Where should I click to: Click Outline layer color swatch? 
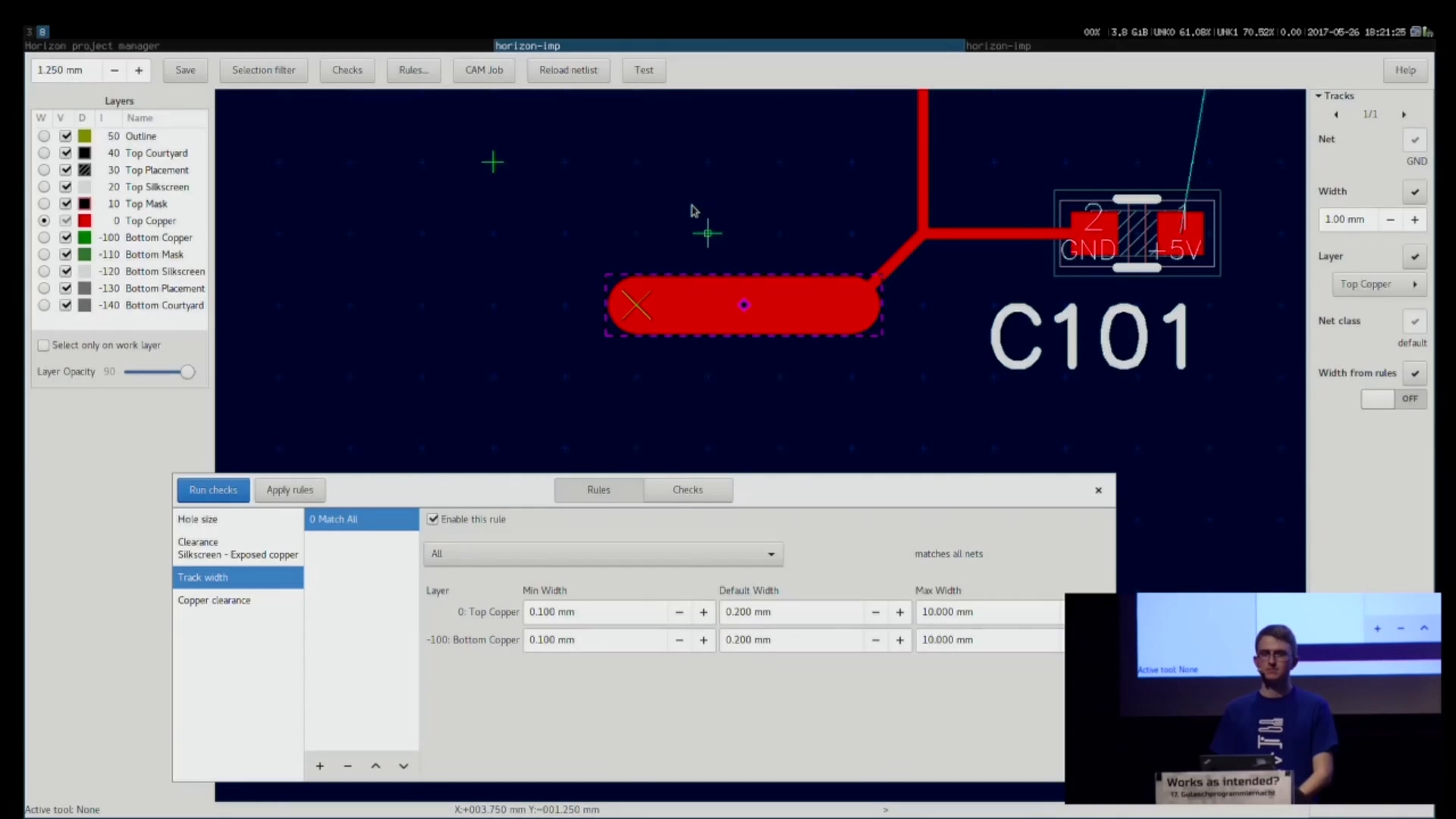85,136
